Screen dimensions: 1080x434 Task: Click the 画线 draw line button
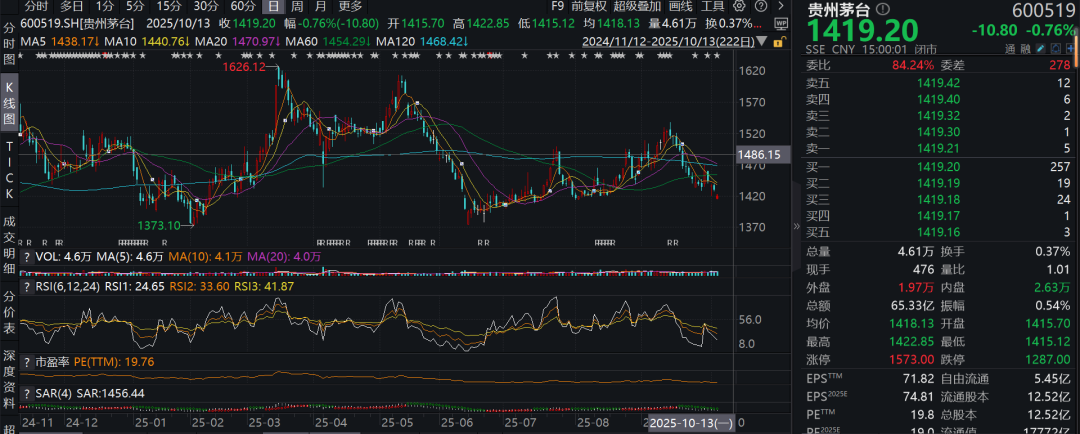[x=680, y=6]
